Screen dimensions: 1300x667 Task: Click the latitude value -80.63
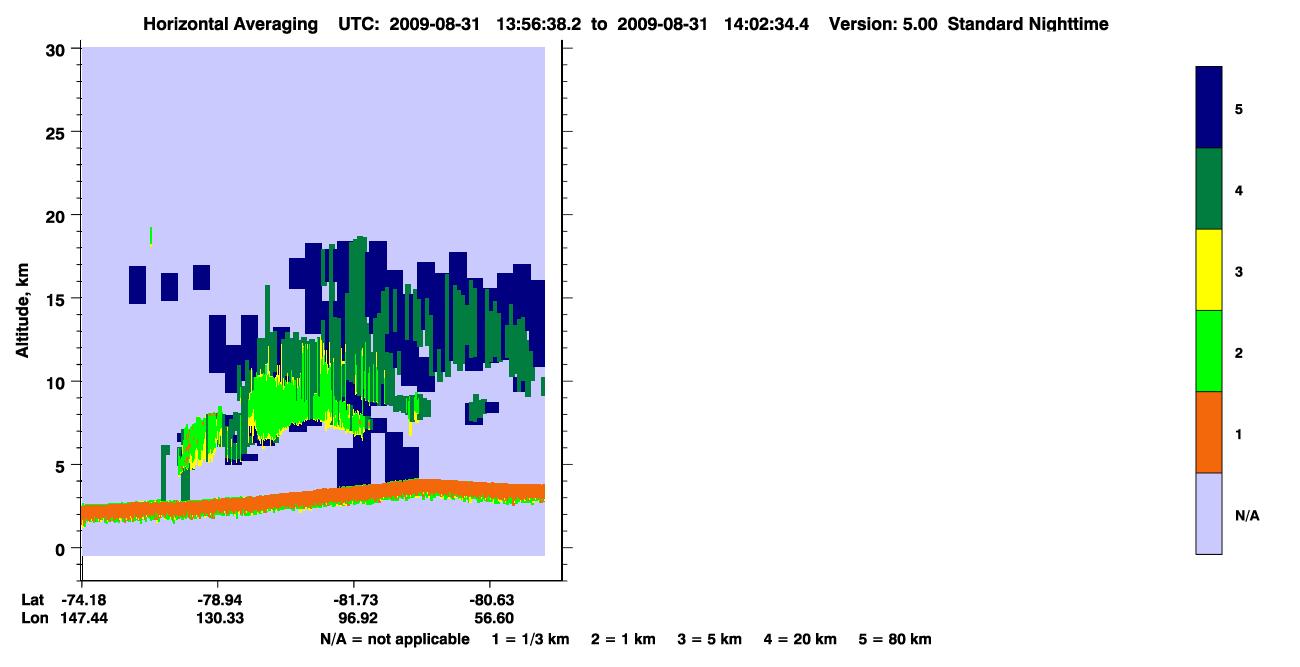tap(490, 600)
